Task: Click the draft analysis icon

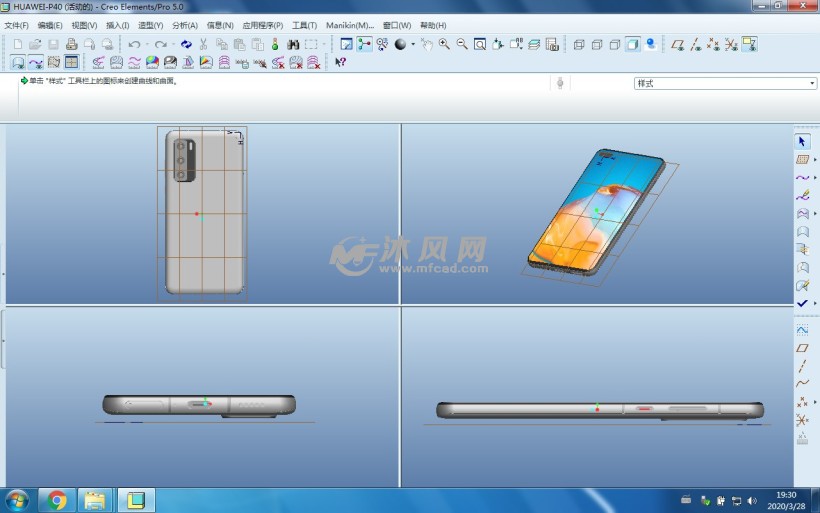Action: point(188,62)
